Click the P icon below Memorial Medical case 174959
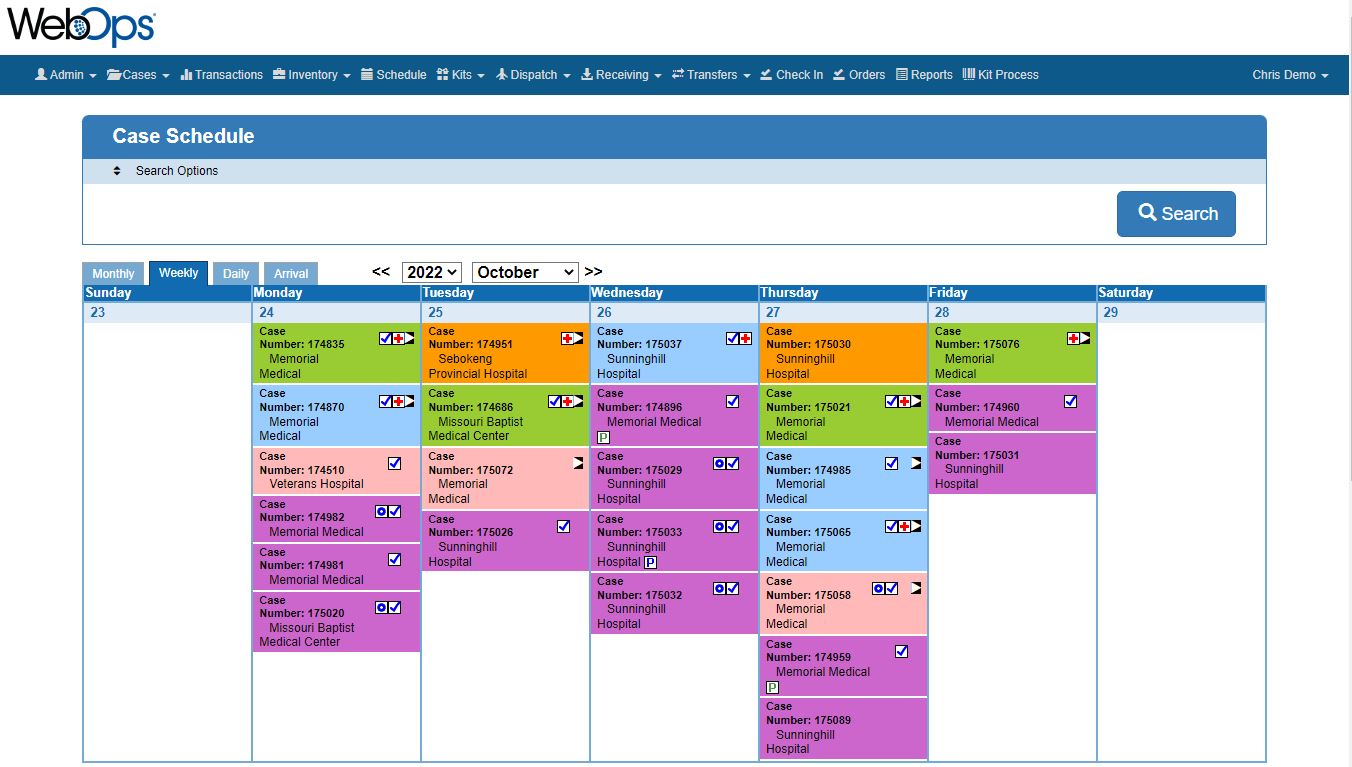1352x767 pixels. tap(771, 687)
